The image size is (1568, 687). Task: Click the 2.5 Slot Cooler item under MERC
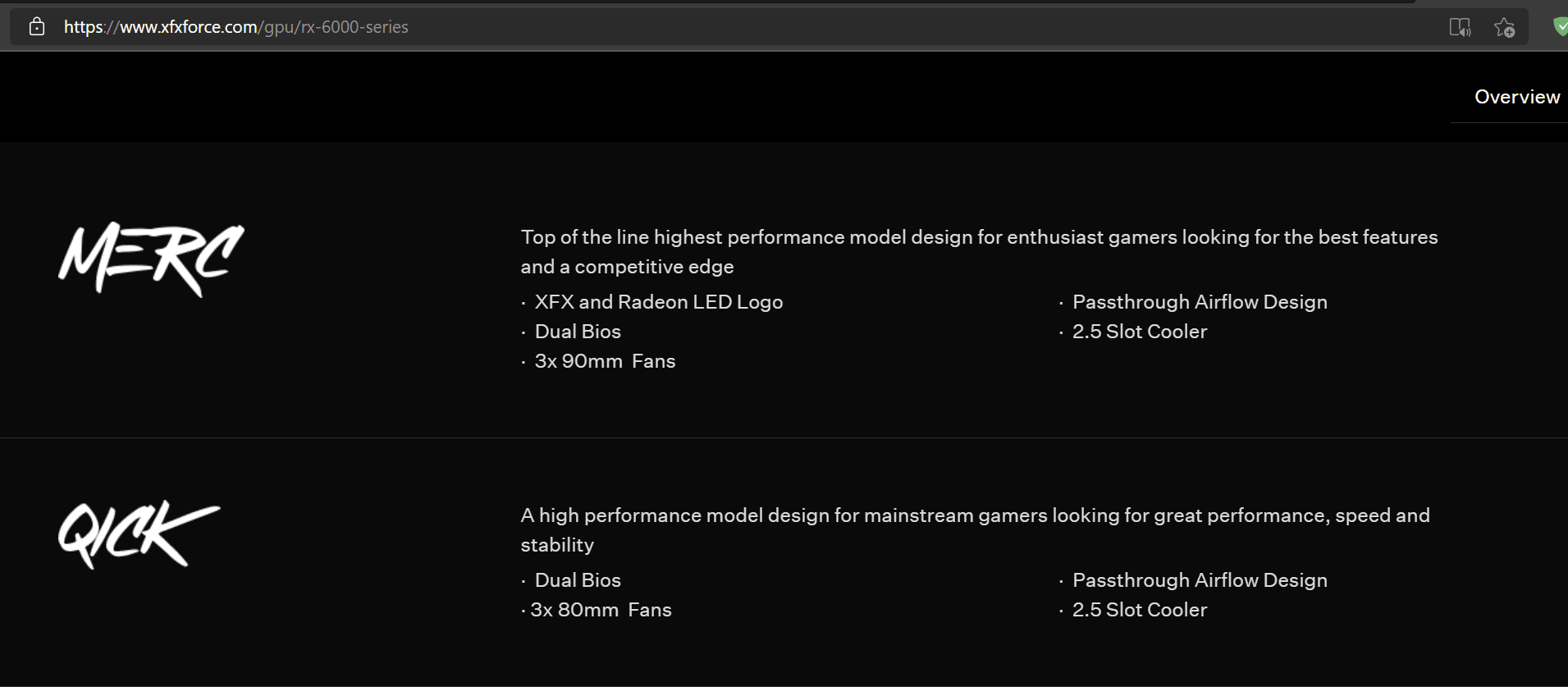tap(1139, 332)
